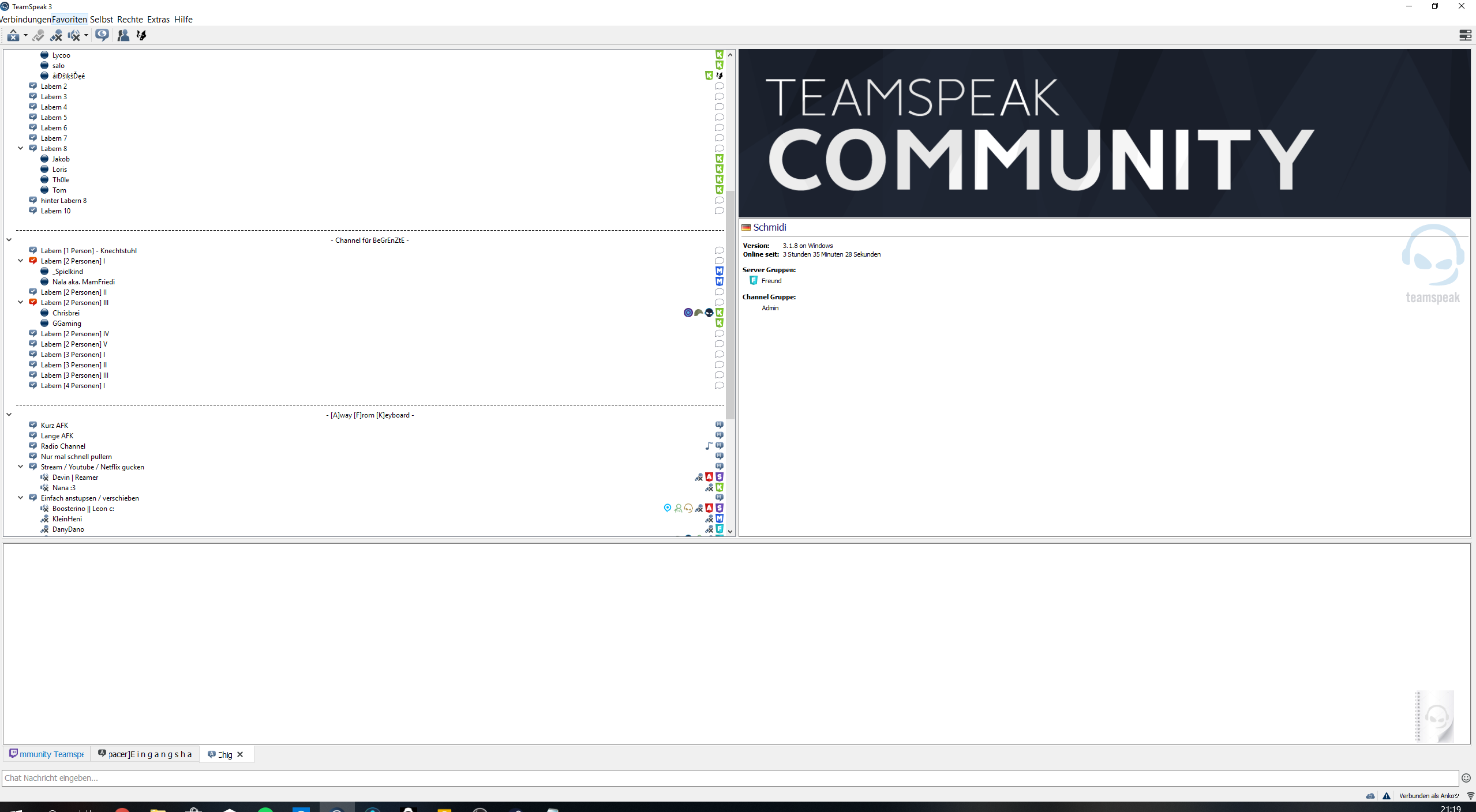This screenshot has width=1476, height=812.
Task: Click the warning triangle in status bar
Action: point(1387,796)
